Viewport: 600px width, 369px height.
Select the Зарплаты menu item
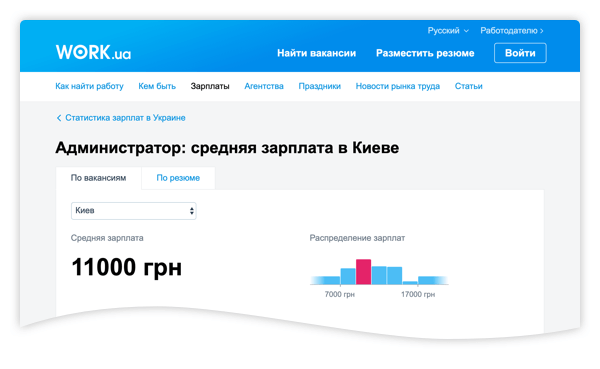[x=210, y=86]
